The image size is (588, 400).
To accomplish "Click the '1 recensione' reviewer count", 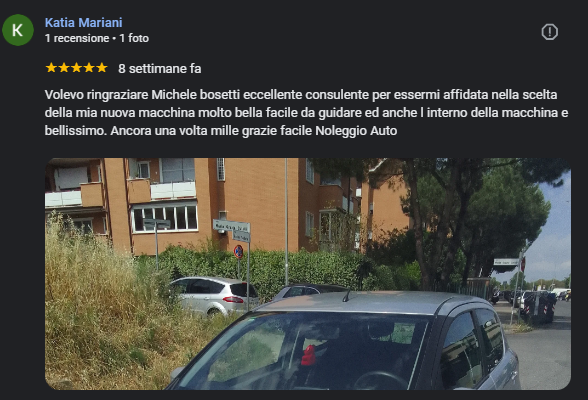I will [x=77, y=38].
